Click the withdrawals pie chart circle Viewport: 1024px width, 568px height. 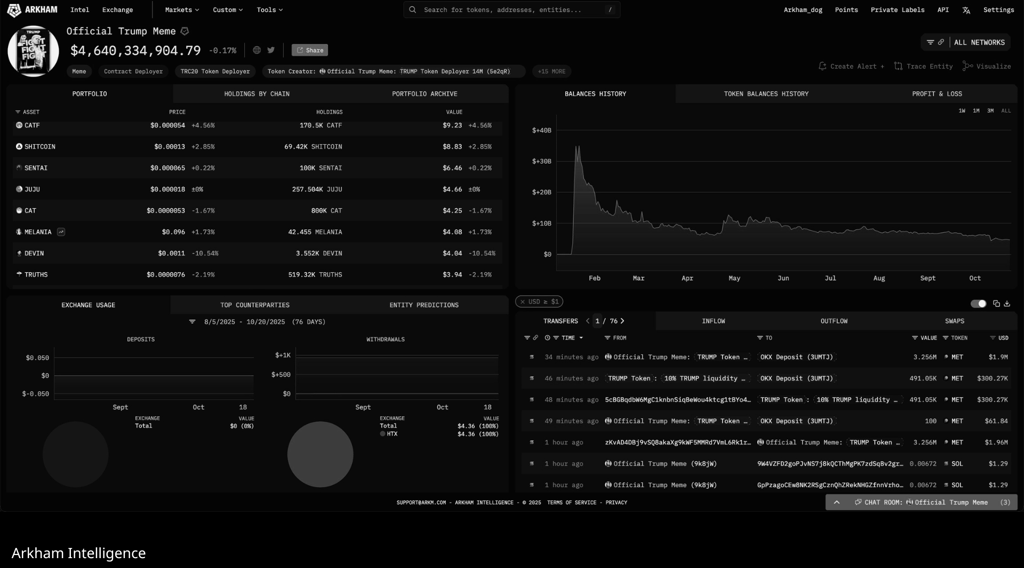pos(320,454)
